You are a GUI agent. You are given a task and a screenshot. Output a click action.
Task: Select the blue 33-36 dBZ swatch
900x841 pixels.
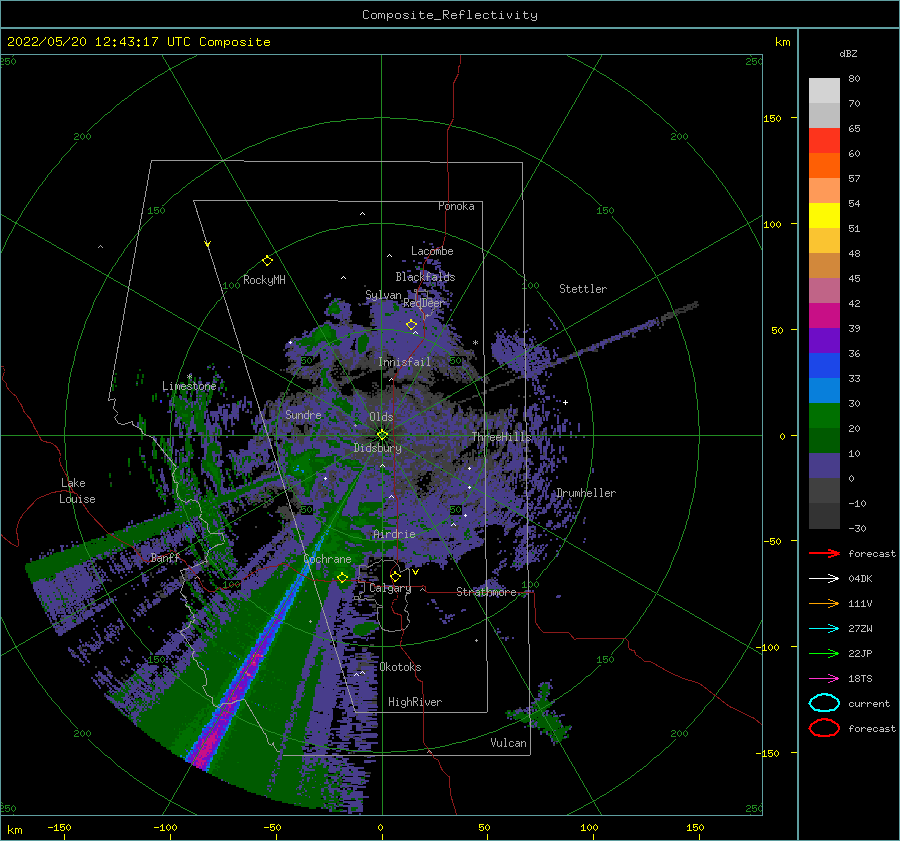(x=824, y=366)
